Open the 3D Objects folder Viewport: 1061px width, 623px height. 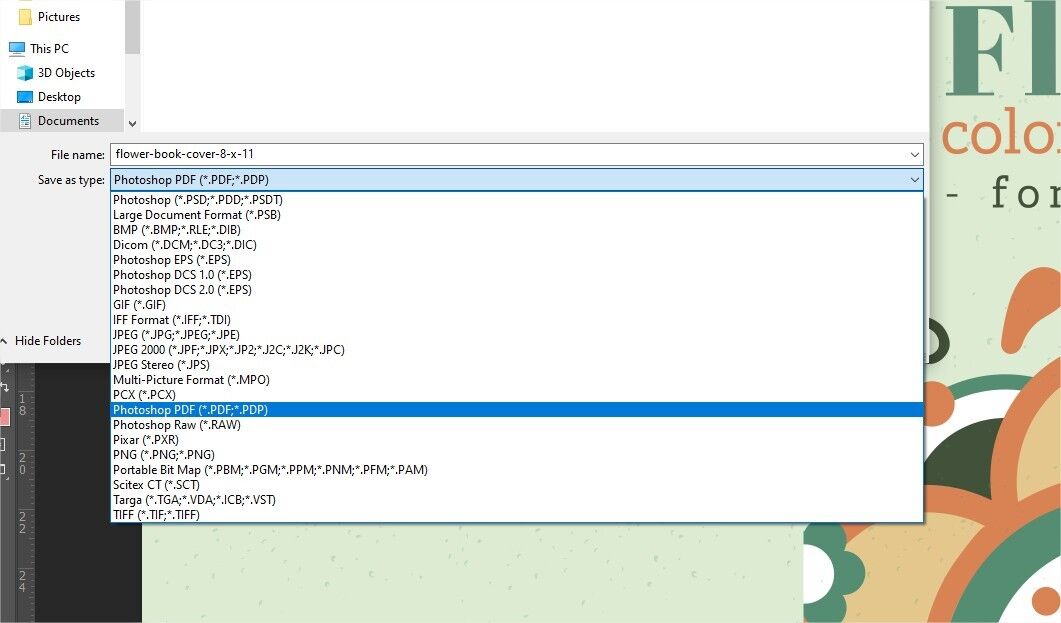tap(66, 73)
